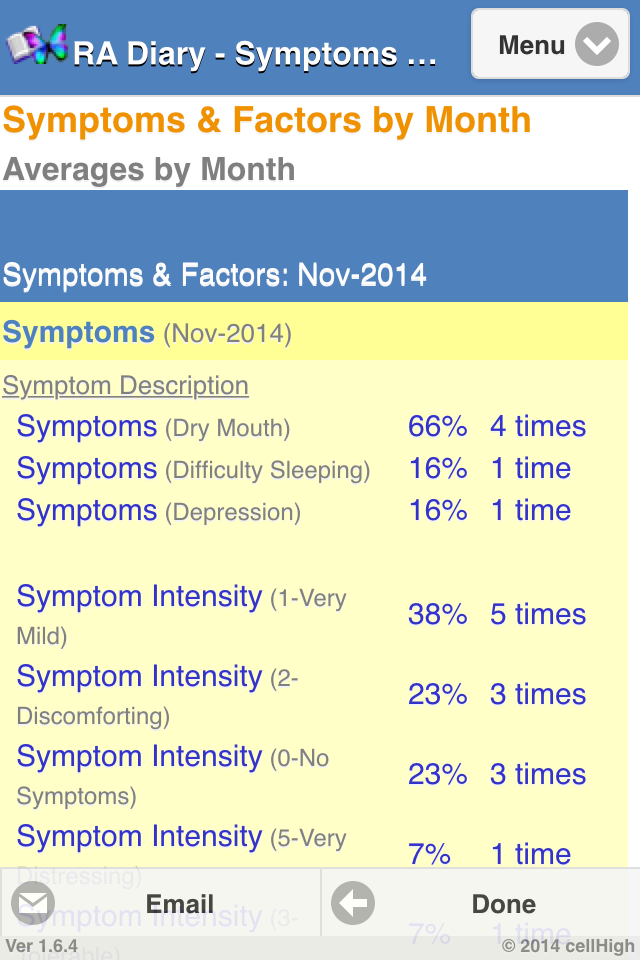
Task: Click the Symptom Description column header
Action: coord(125,386)
